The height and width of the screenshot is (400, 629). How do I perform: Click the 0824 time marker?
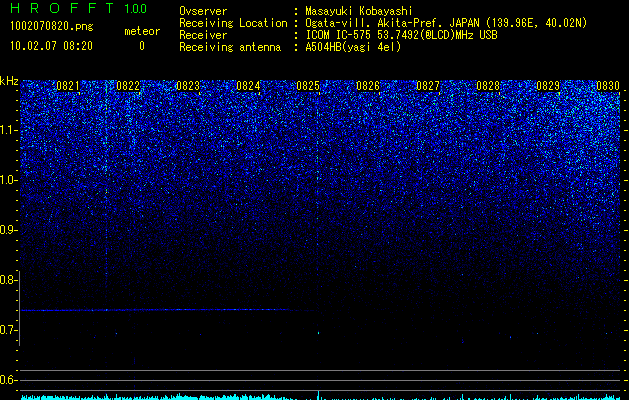(x=248, y=86)
